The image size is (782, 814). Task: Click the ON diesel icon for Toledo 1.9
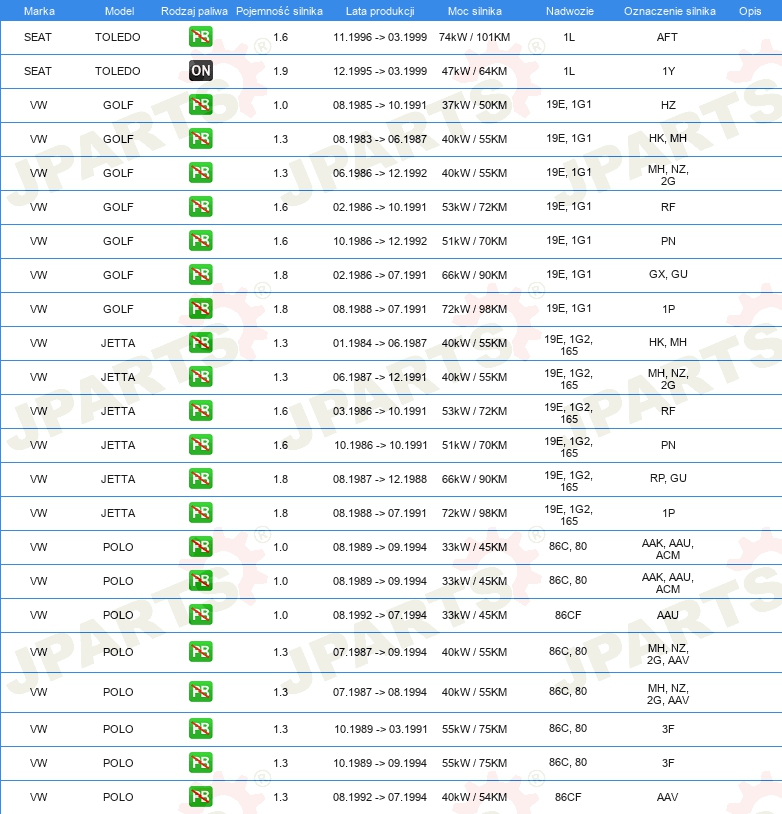click(200, 71)
